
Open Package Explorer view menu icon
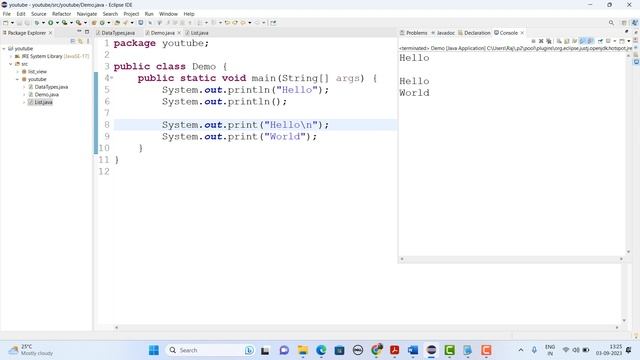(88, 41)
